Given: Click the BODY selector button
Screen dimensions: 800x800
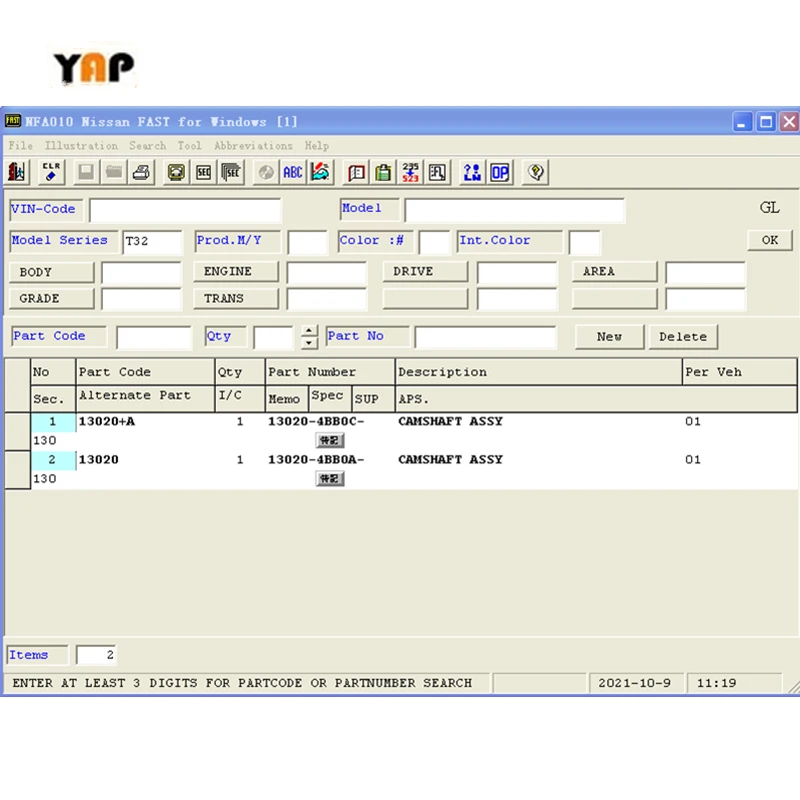Looking at the screenshot, I should tap(52, 272).
